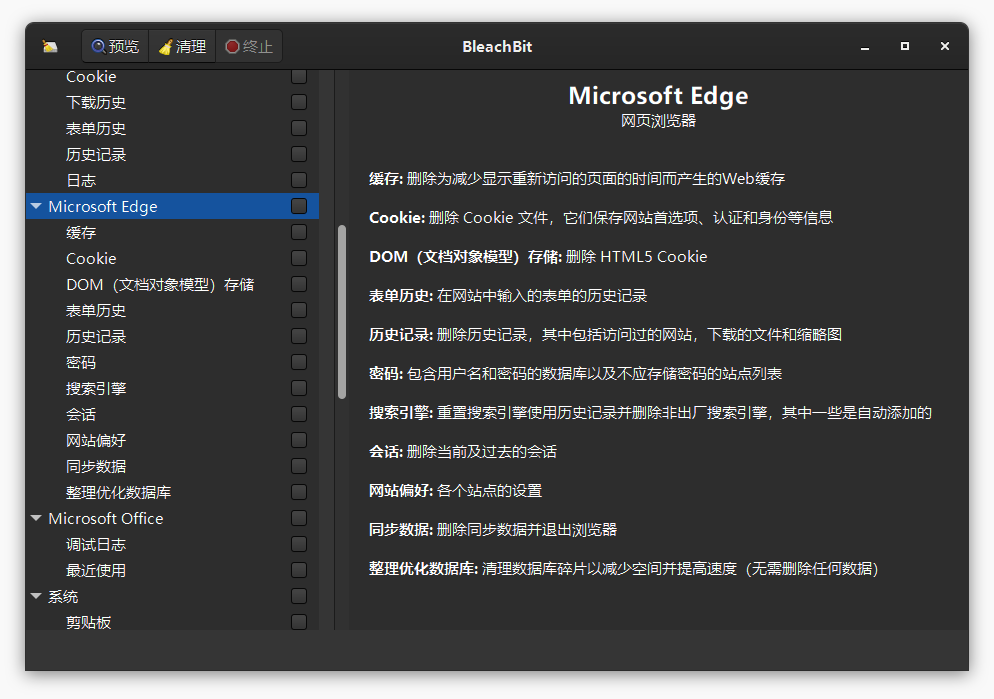
Task: Select the Microsoft Office tree row label
Action: tap(106, 518)
